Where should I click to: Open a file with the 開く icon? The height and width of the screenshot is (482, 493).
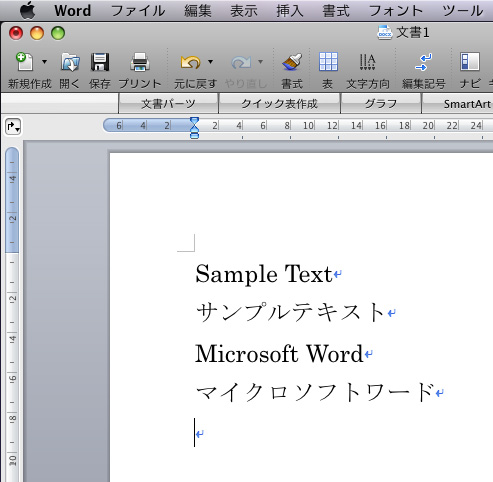pos(70,62)
